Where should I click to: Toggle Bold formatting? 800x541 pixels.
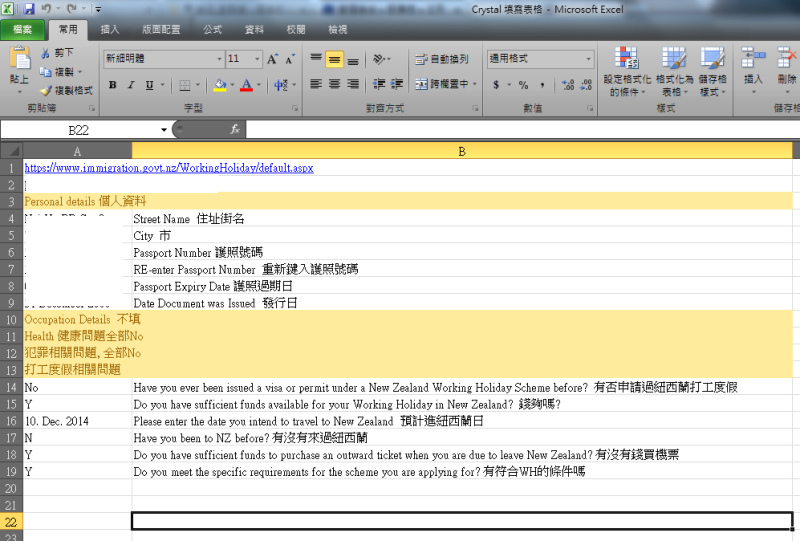click(113, 85)
